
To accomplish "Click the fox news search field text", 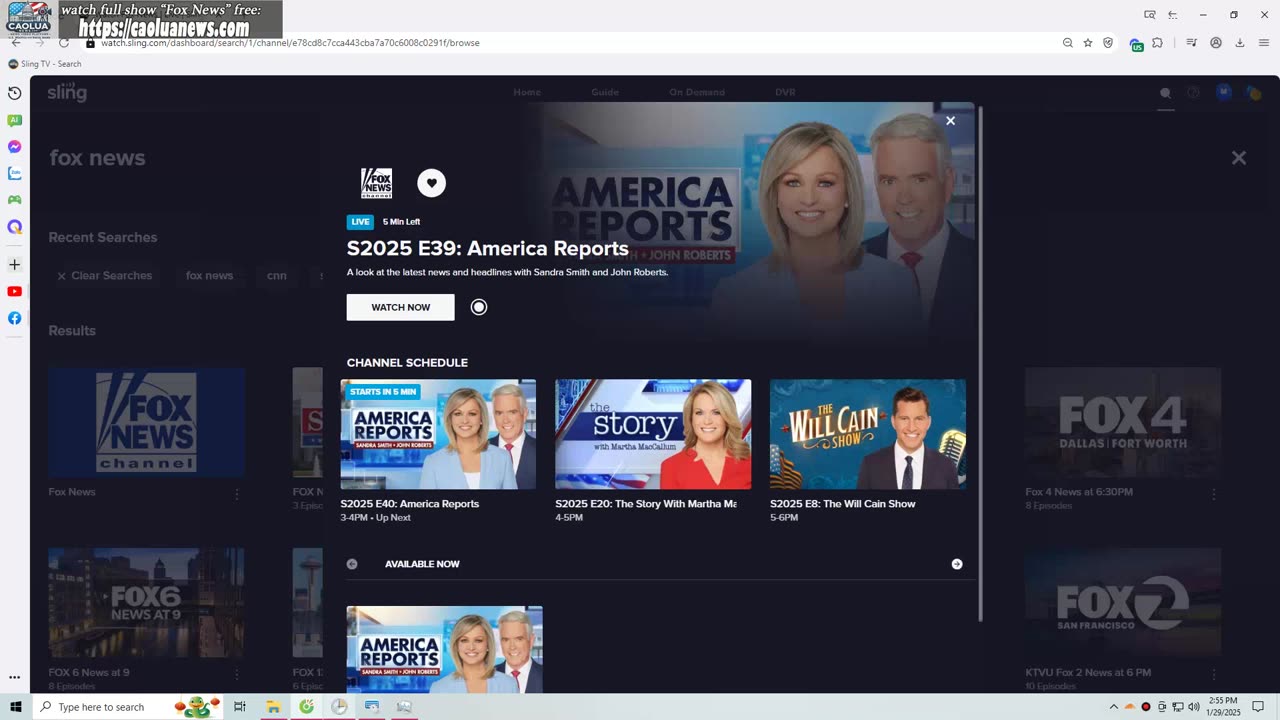I will click(97, 158).
